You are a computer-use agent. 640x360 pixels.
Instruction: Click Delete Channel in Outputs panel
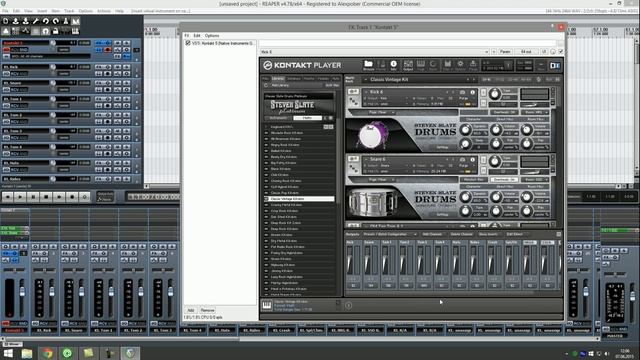pos(461,234)
